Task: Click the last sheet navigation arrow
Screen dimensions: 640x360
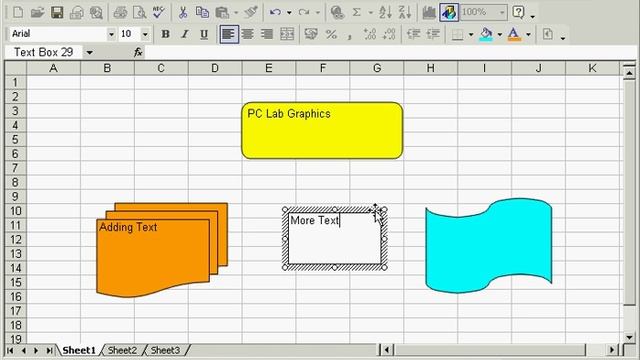Action: (x=49, y=350)
